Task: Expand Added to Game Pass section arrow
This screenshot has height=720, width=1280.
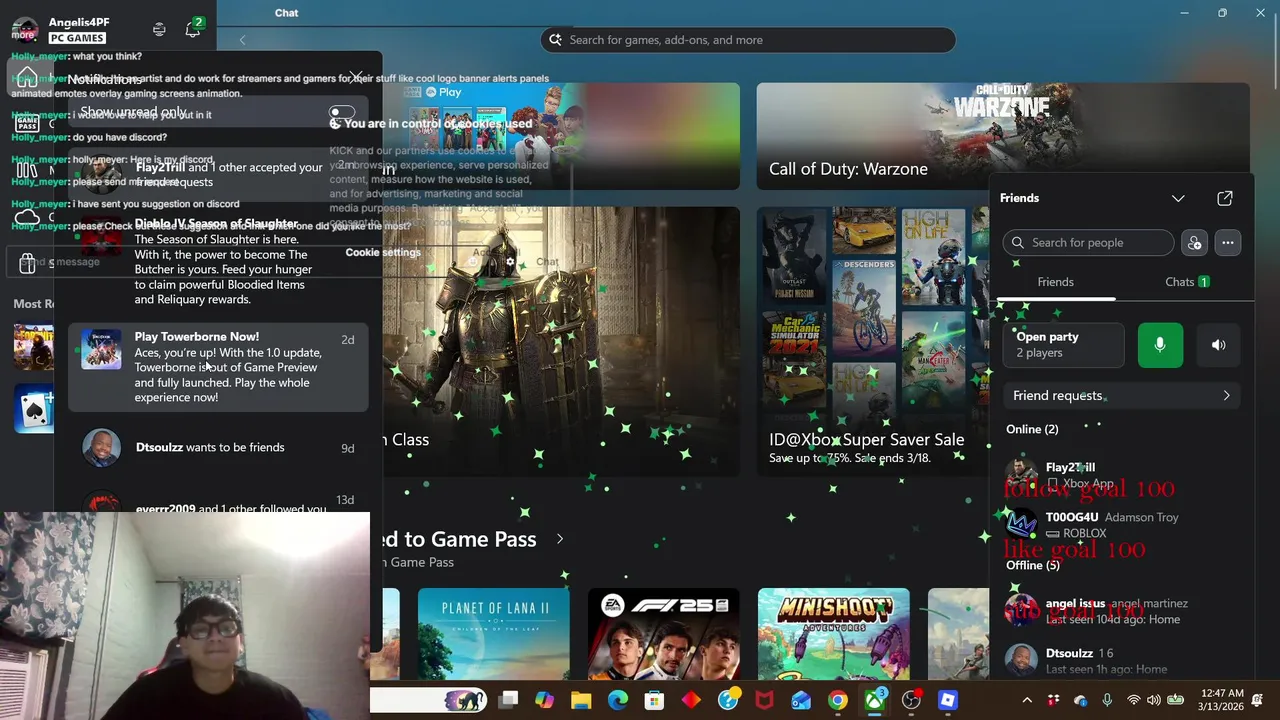Action: 560,539
